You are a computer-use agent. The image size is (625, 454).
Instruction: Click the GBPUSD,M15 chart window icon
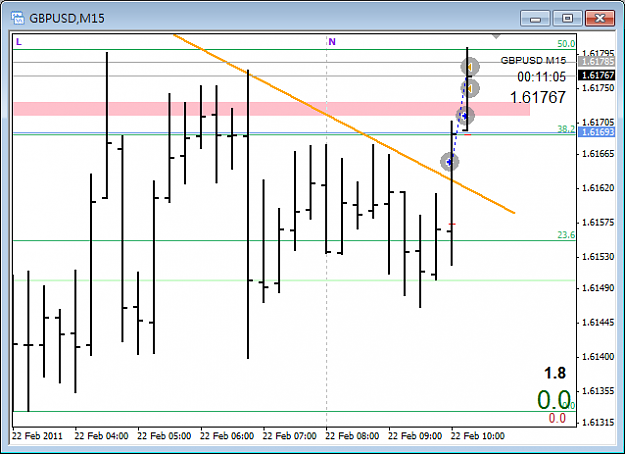click(18, 18)
